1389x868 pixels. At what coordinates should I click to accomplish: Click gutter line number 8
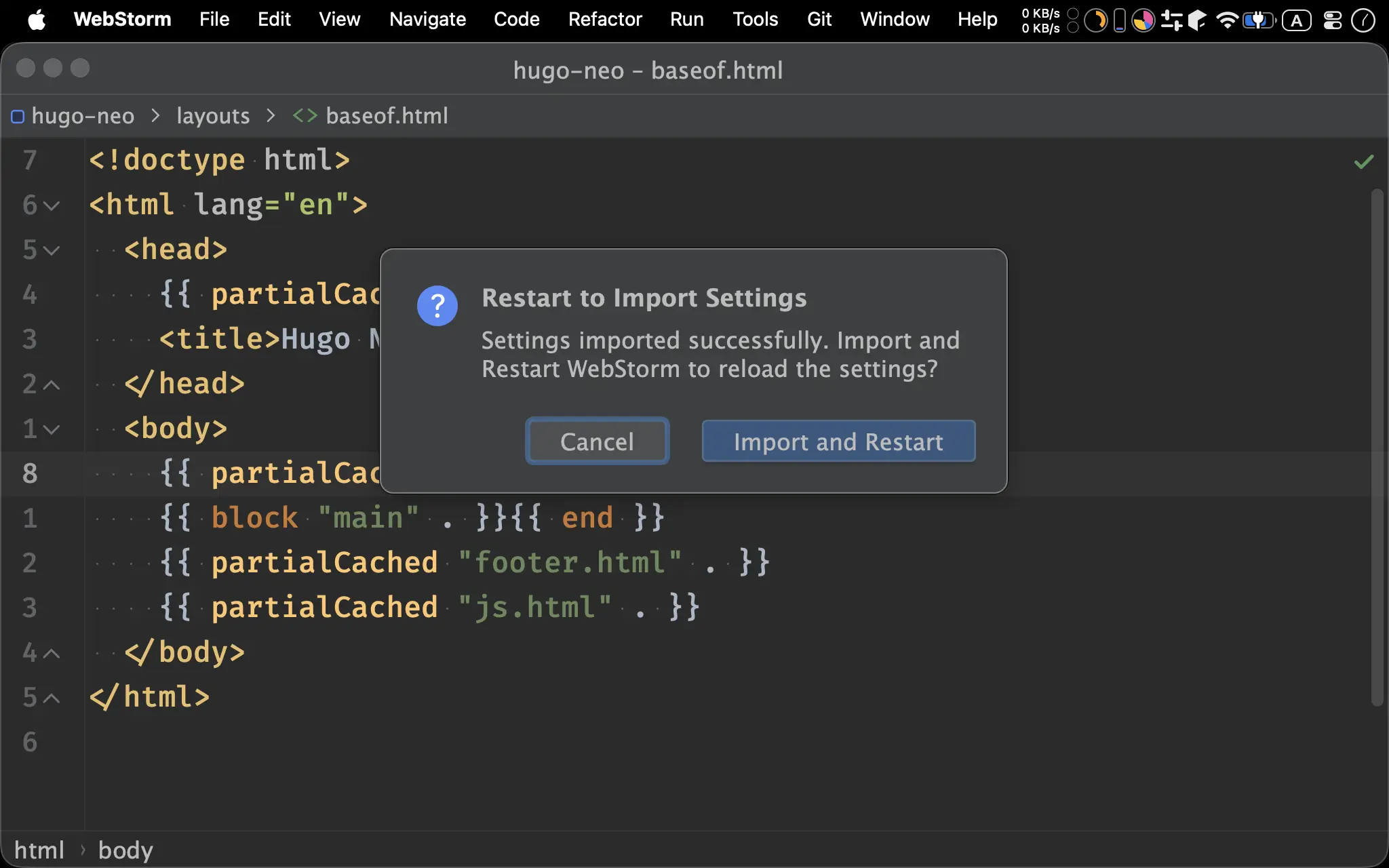pyautogui.click(x=30, y=473)
